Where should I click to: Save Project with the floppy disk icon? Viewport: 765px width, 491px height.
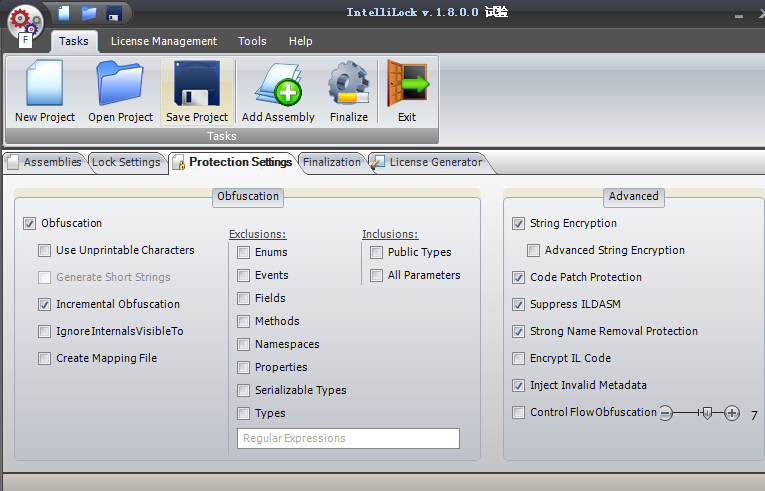click(x=197, y=91)
